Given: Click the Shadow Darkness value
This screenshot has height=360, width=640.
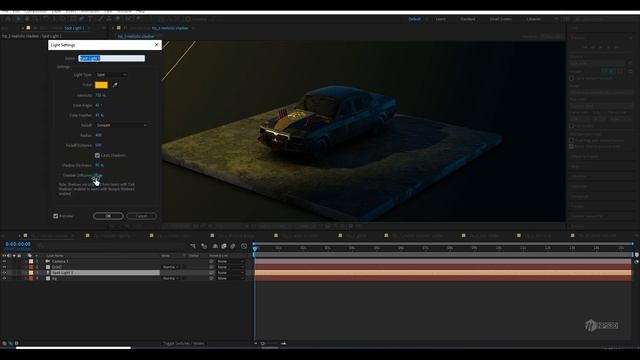Looking at the screenshot, I should [99, 165].
